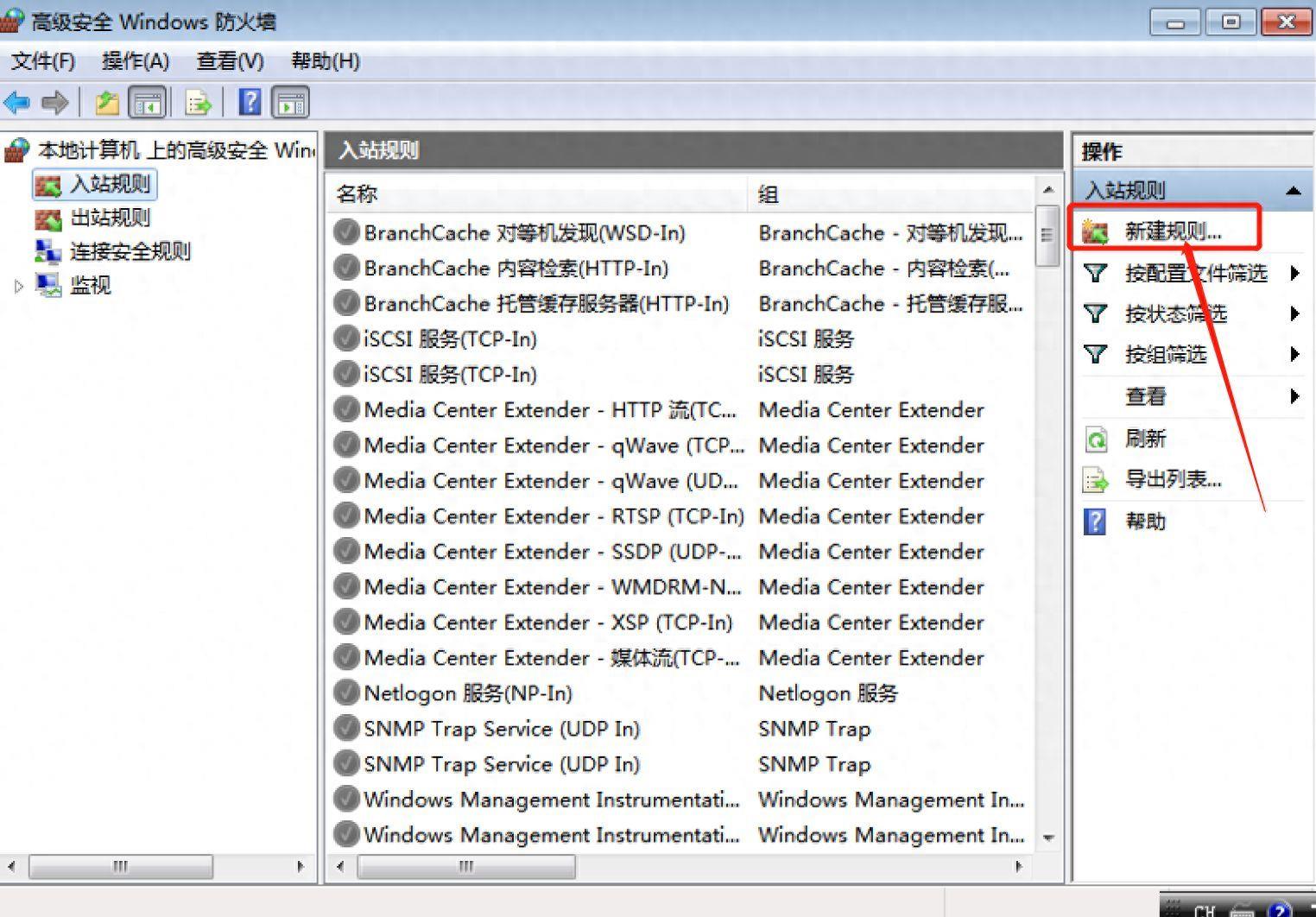
Task: Click the rule list scroll up arrow
Action: point(1047,189)
